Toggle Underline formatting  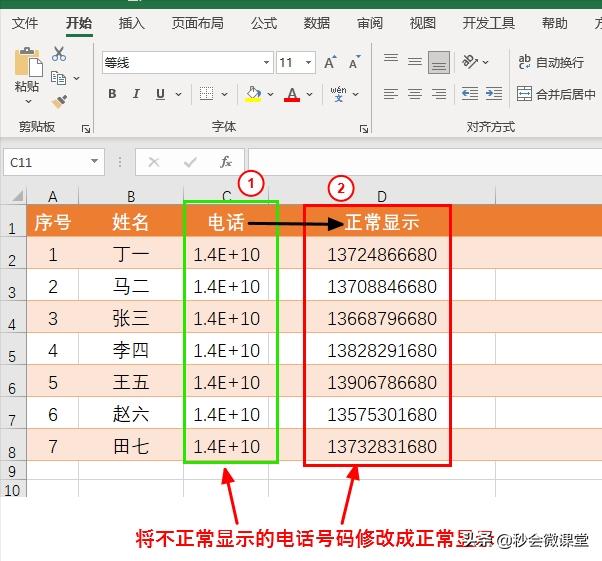160,94
